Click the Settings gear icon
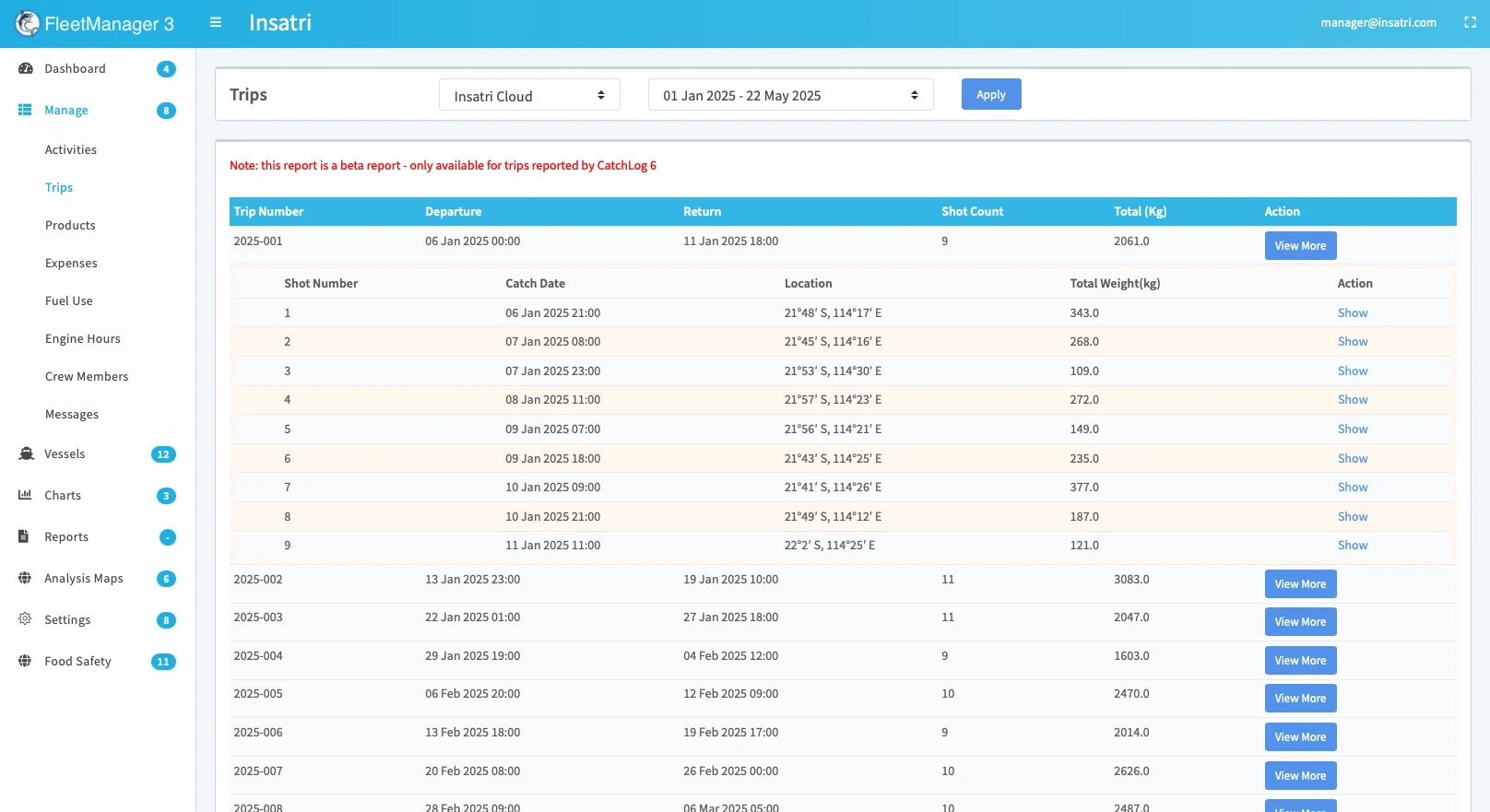This screenshot has height=812, width=1490. click(x=25, y=619)
